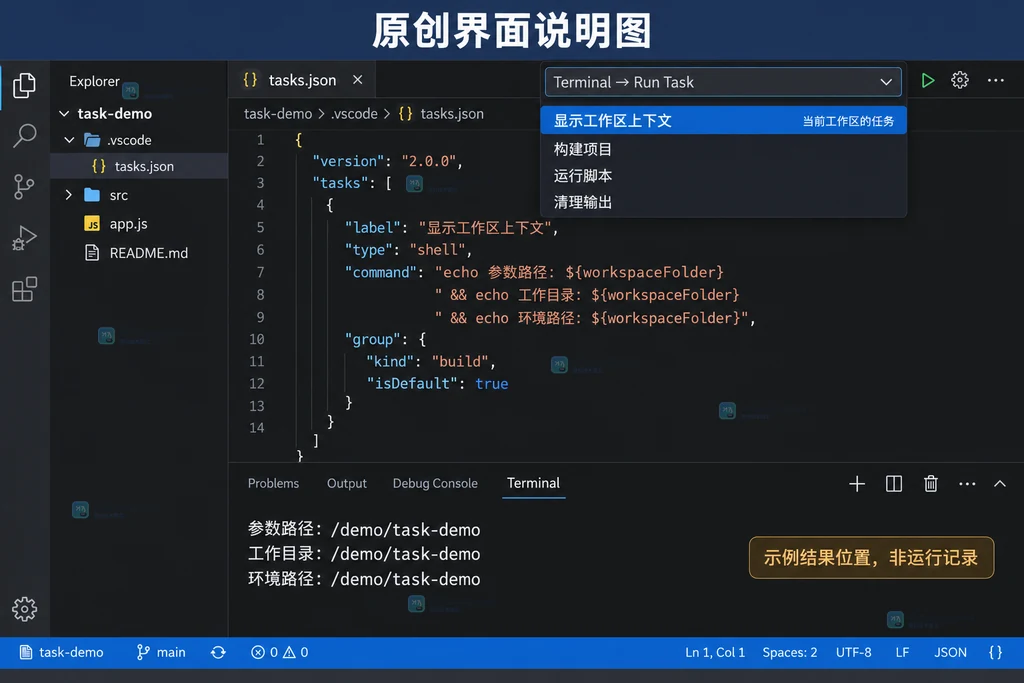The height and width of the screenshot is (683, 1024).
Task: Switch to the Debug Console tab
Action: pyautogui.click(x=435, y=484)
